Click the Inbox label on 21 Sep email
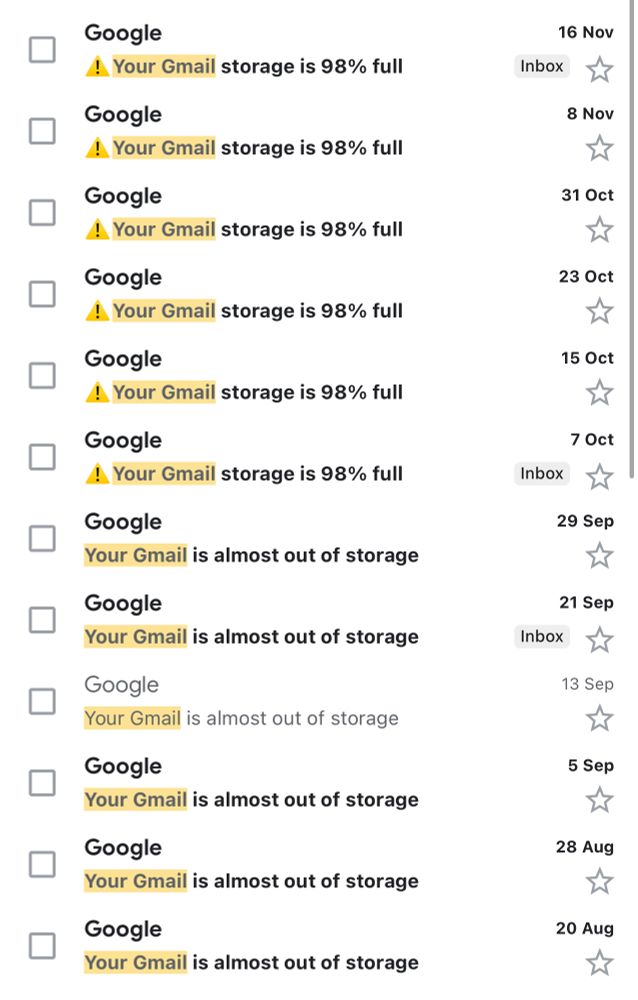The height and width of the screenshot is (1000, 638). pos(542,636)
